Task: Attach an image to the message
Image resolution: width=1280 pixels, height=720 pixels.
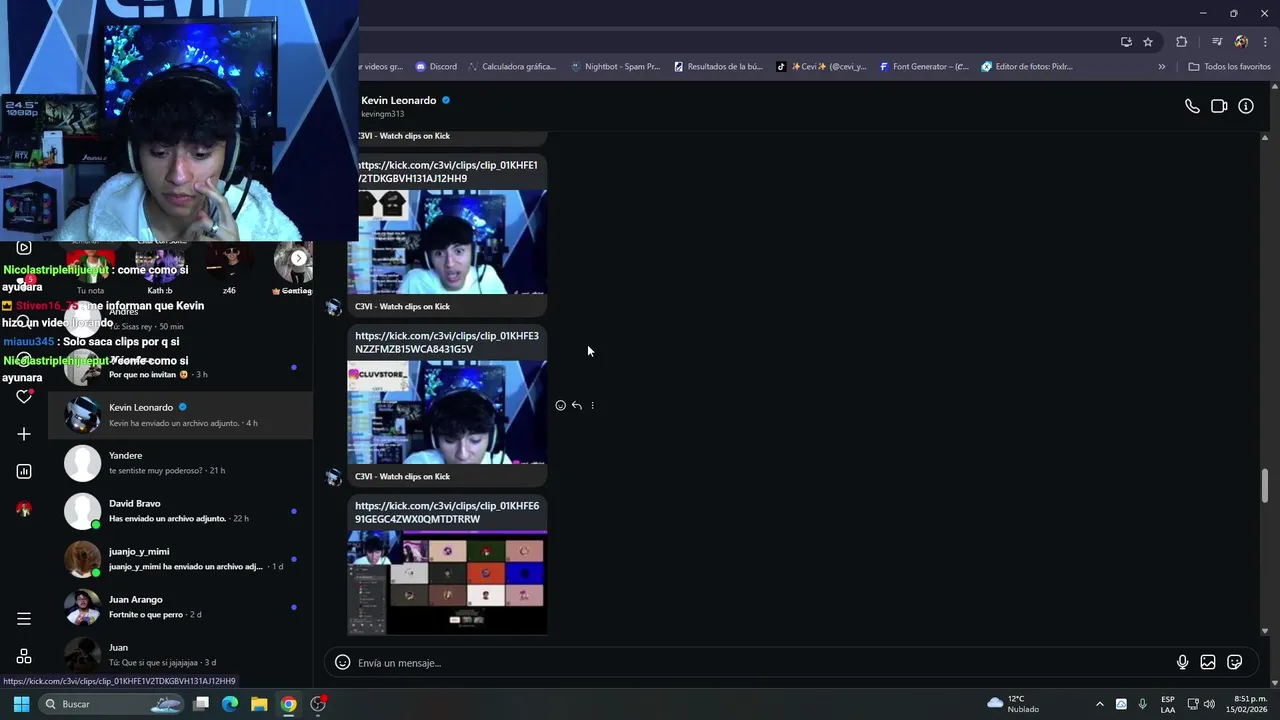Action: 1208,662
